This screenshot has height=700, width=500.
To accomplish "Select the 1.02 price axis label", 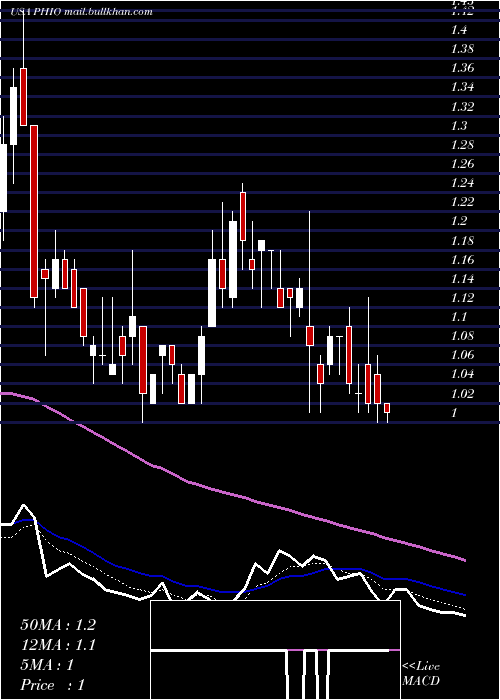I will point(462,394).
